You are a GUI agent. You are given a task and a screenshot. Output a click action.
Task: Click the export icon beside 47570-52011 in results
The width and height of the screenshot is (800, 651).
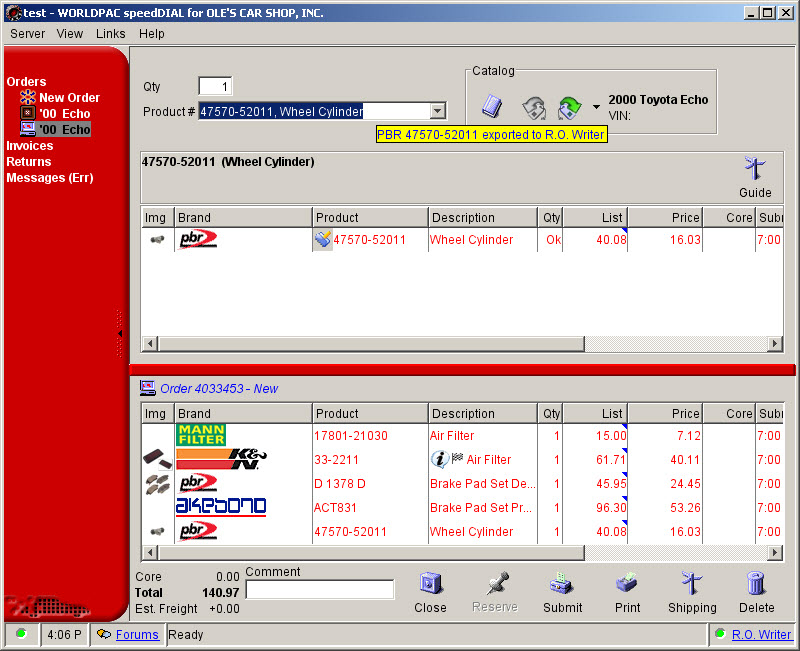pos(322,239)
